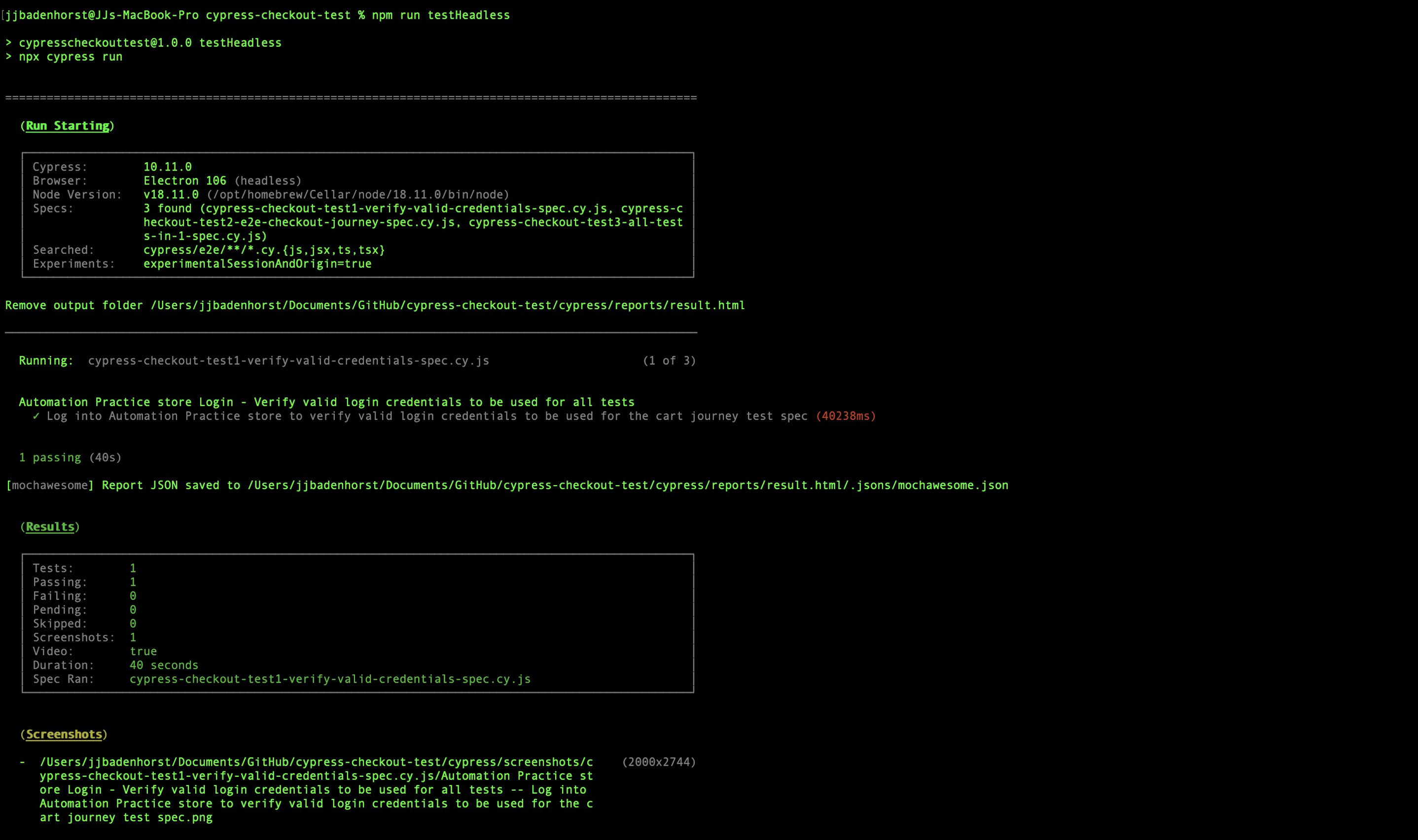Screen dimensions: 1418x840
Task: Click the (1 of 3) run counter
Action: tap(669, 360)
